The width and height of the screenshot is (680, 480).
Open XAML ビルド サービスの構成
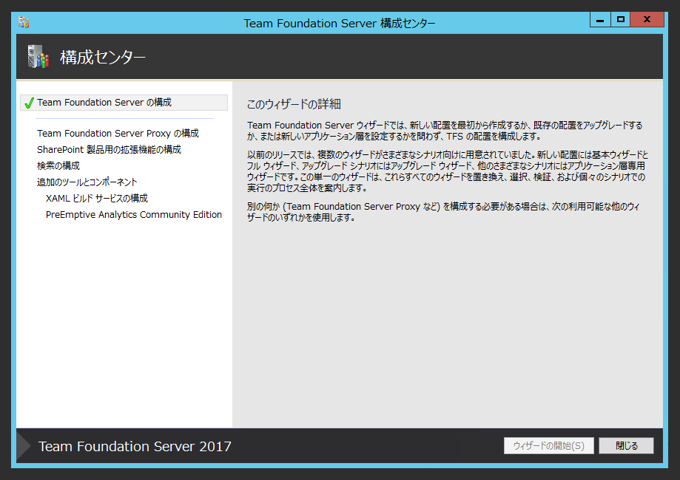[97, 199]
